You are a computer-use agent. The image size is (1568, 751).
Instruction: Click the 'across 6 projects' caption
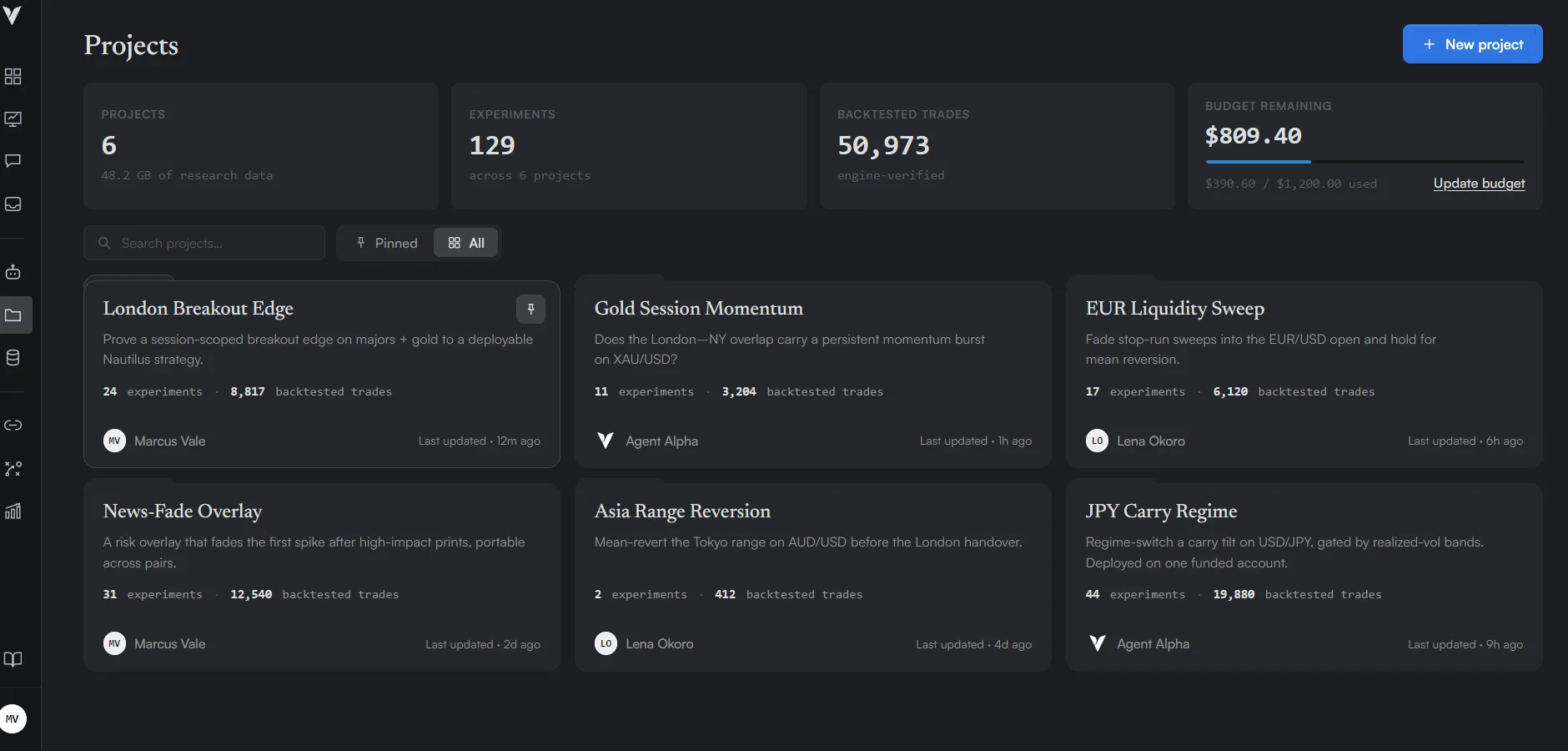[530, 175]
